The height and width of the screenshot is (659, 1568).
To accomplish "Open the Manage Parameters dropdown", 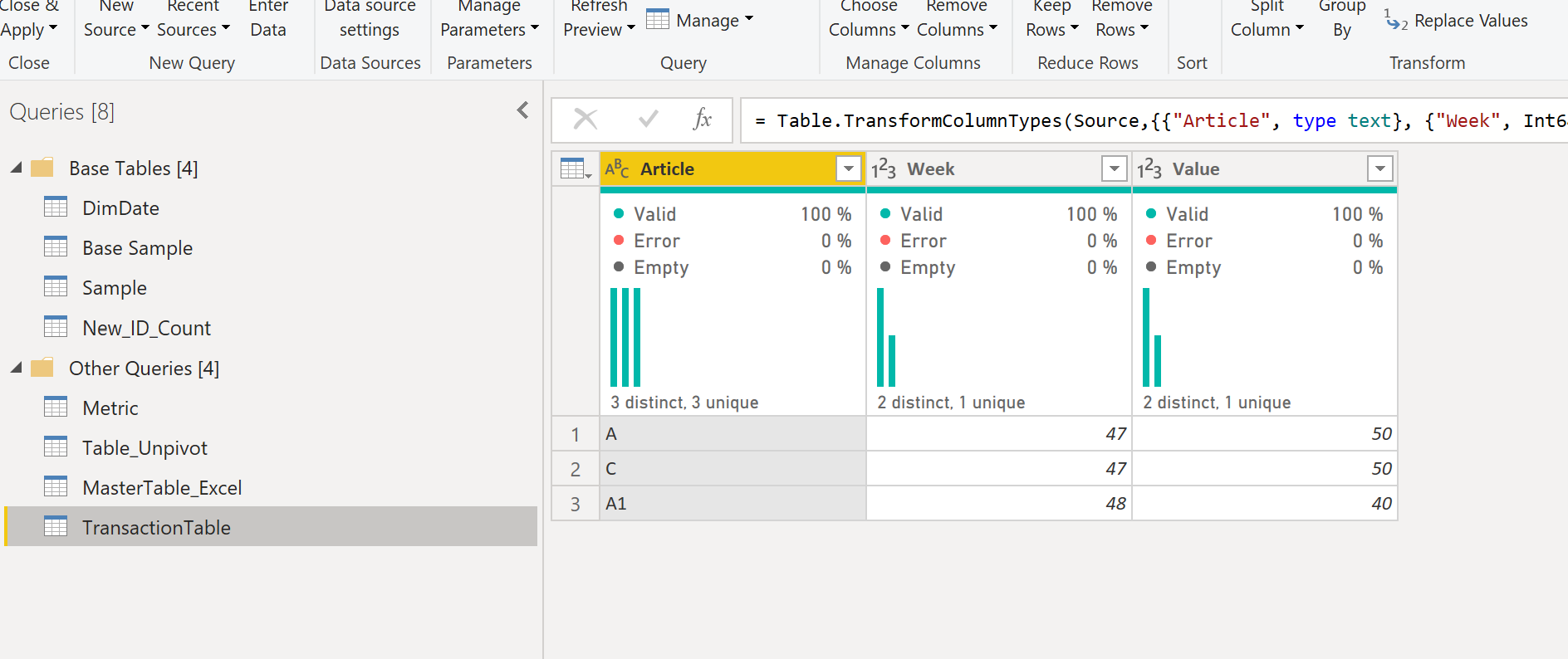I will click(x=489, y=18).
